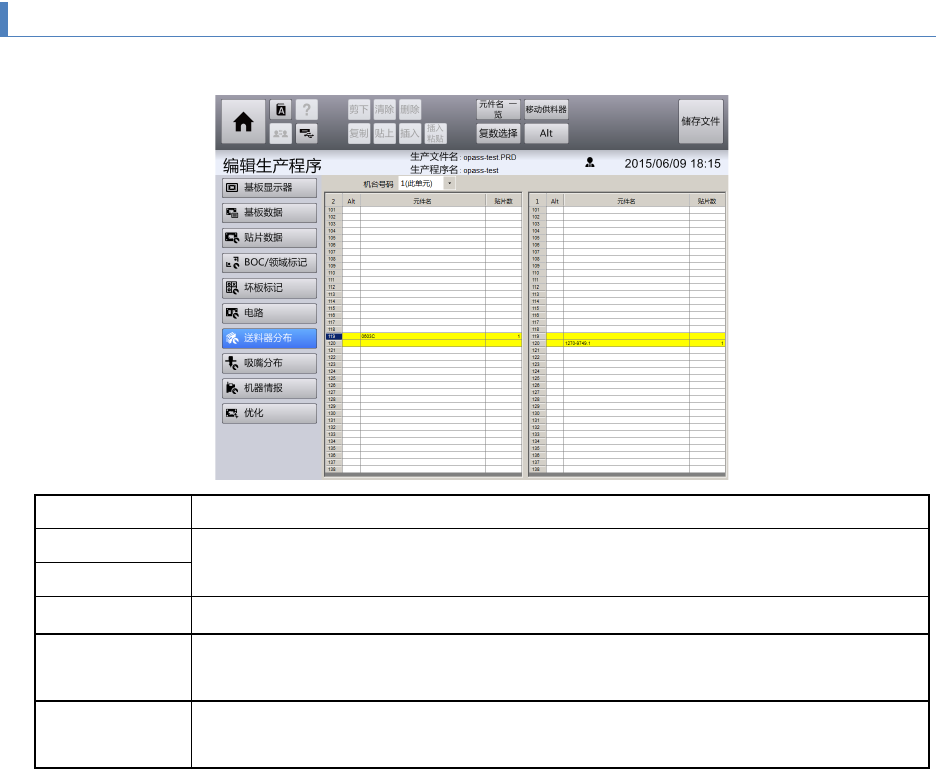Click the Alt toolbar button

click(x=546, y=133)
